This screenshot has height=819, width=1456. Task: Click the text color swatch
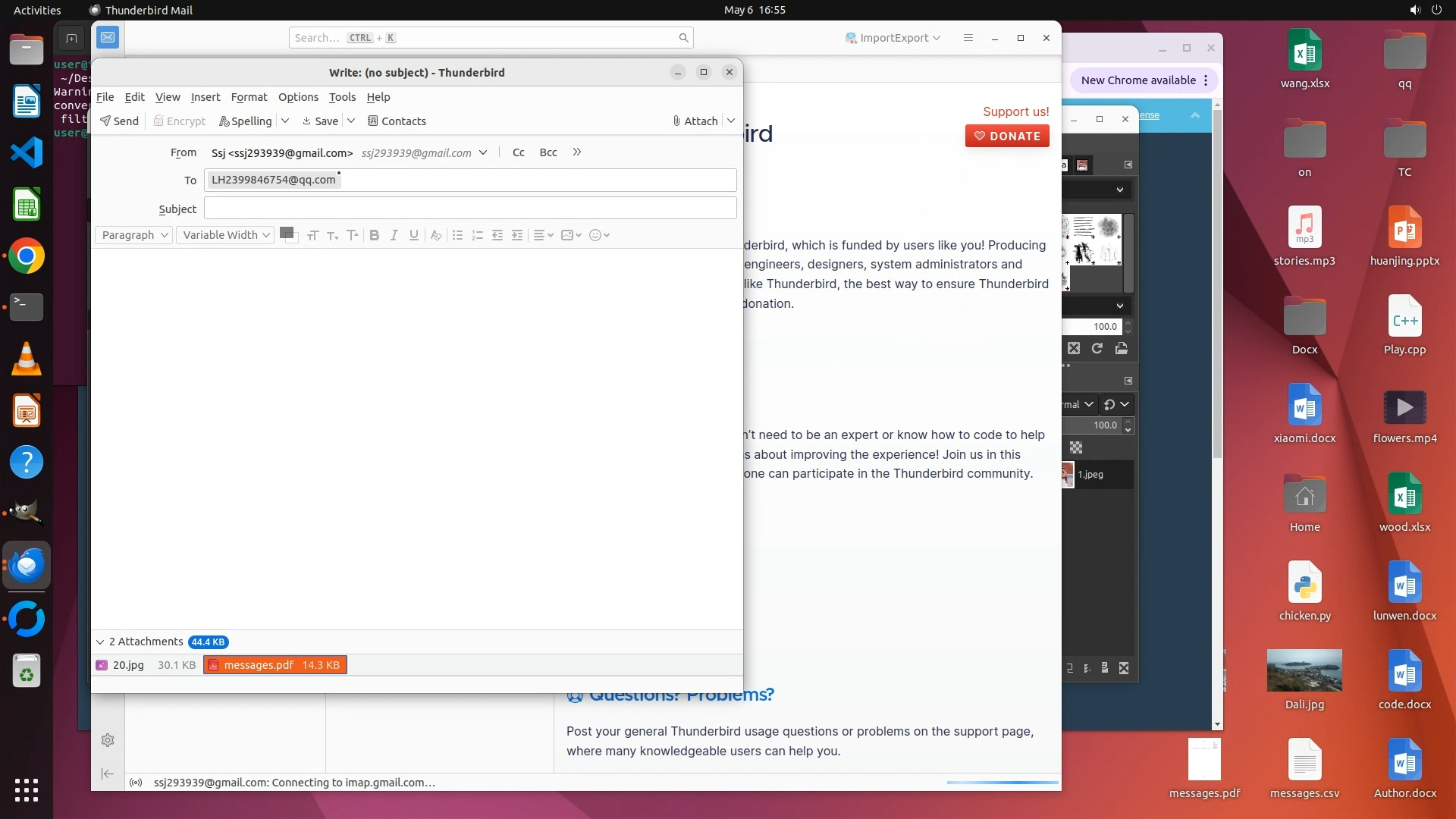pos(286,233)
